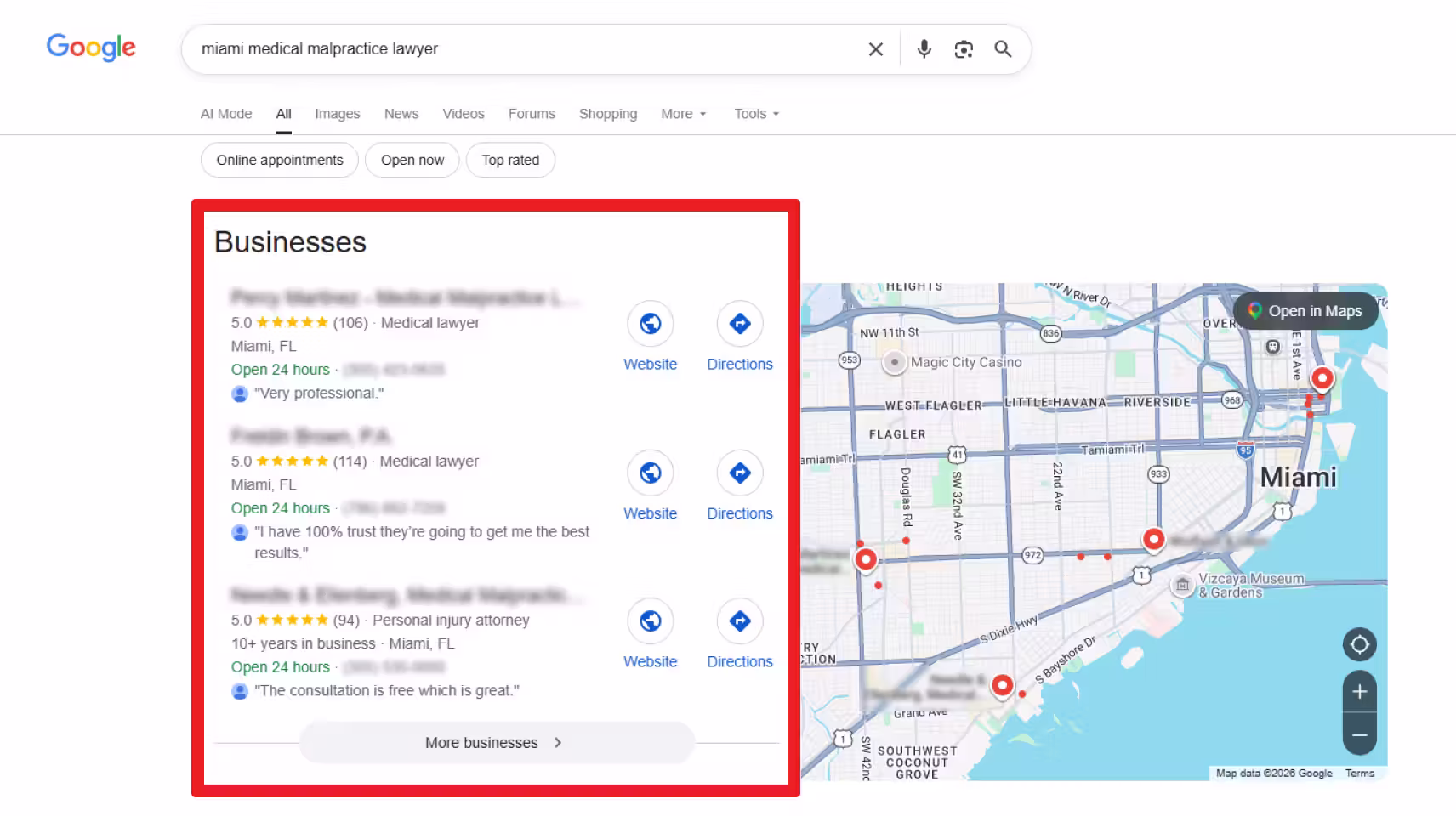Open Website for the 106-review medical lawyer
The height and width of the screenshot is (816, 1456).
[x=651, y=337]
